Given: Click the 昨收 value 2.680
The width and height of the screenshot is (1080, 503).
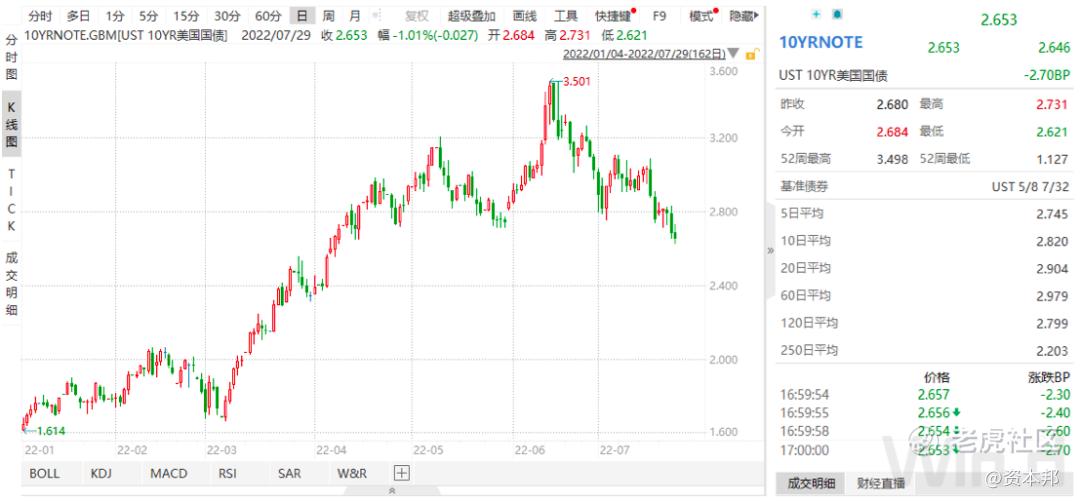Looking at the screenshot, I should click(x=893, y=105).
